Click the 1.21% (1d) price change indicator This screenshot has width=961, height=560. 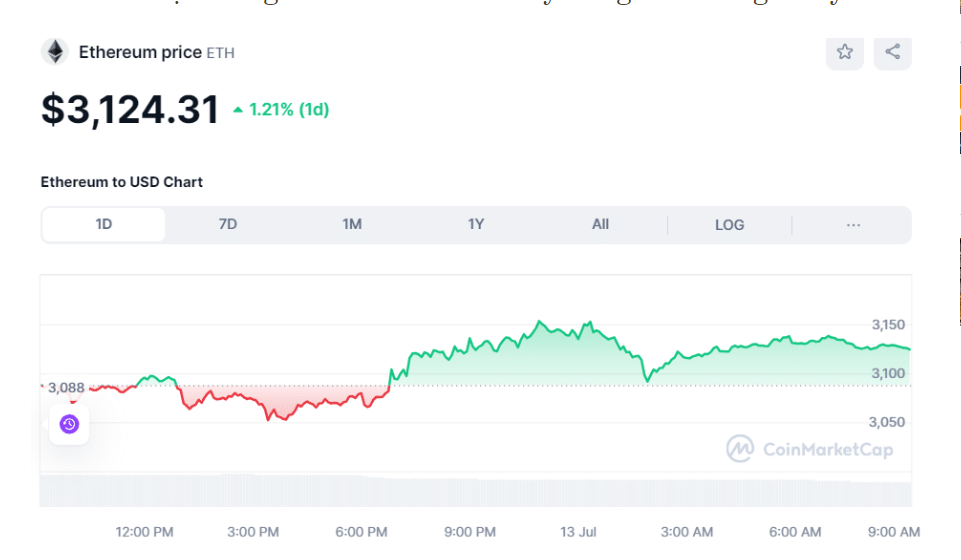(x=281, y=110)
